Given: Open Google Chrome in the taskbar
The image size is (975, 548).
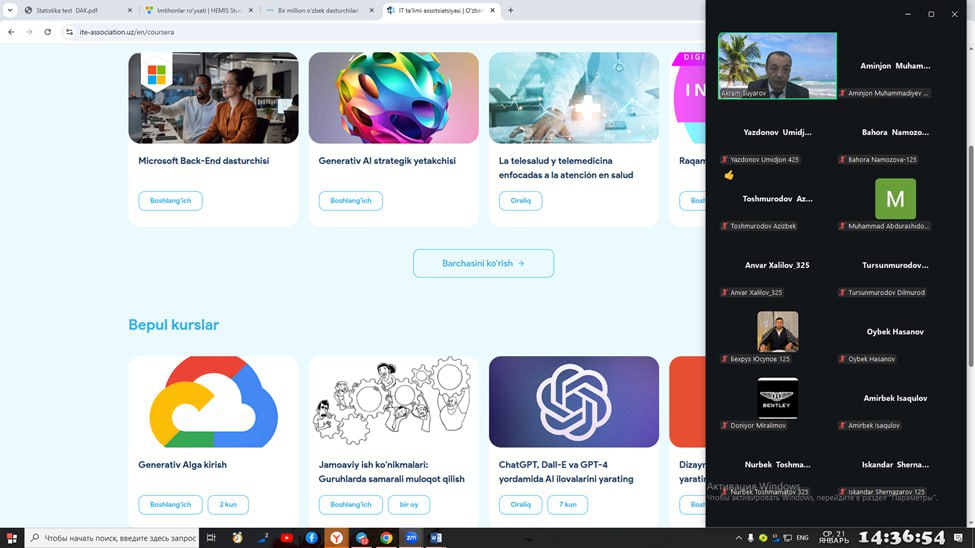Looking at the screenshot, I should [386, 538].
